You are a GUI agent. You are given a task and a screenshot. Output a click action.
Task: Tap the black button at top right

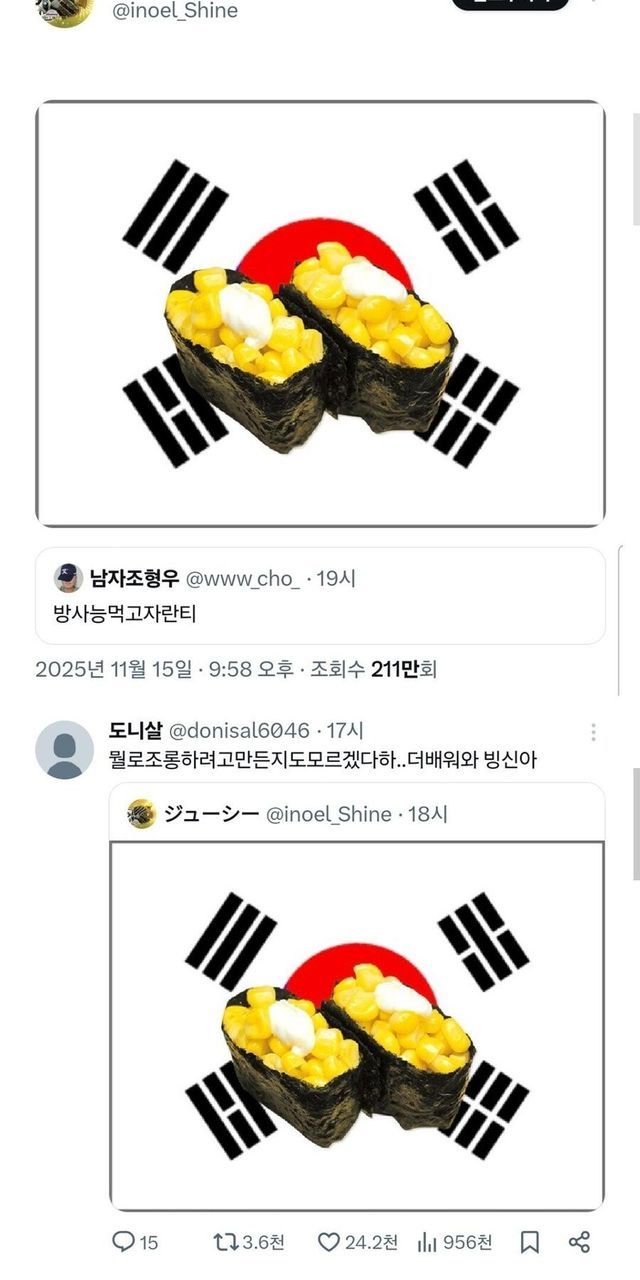tap(510, 3)
